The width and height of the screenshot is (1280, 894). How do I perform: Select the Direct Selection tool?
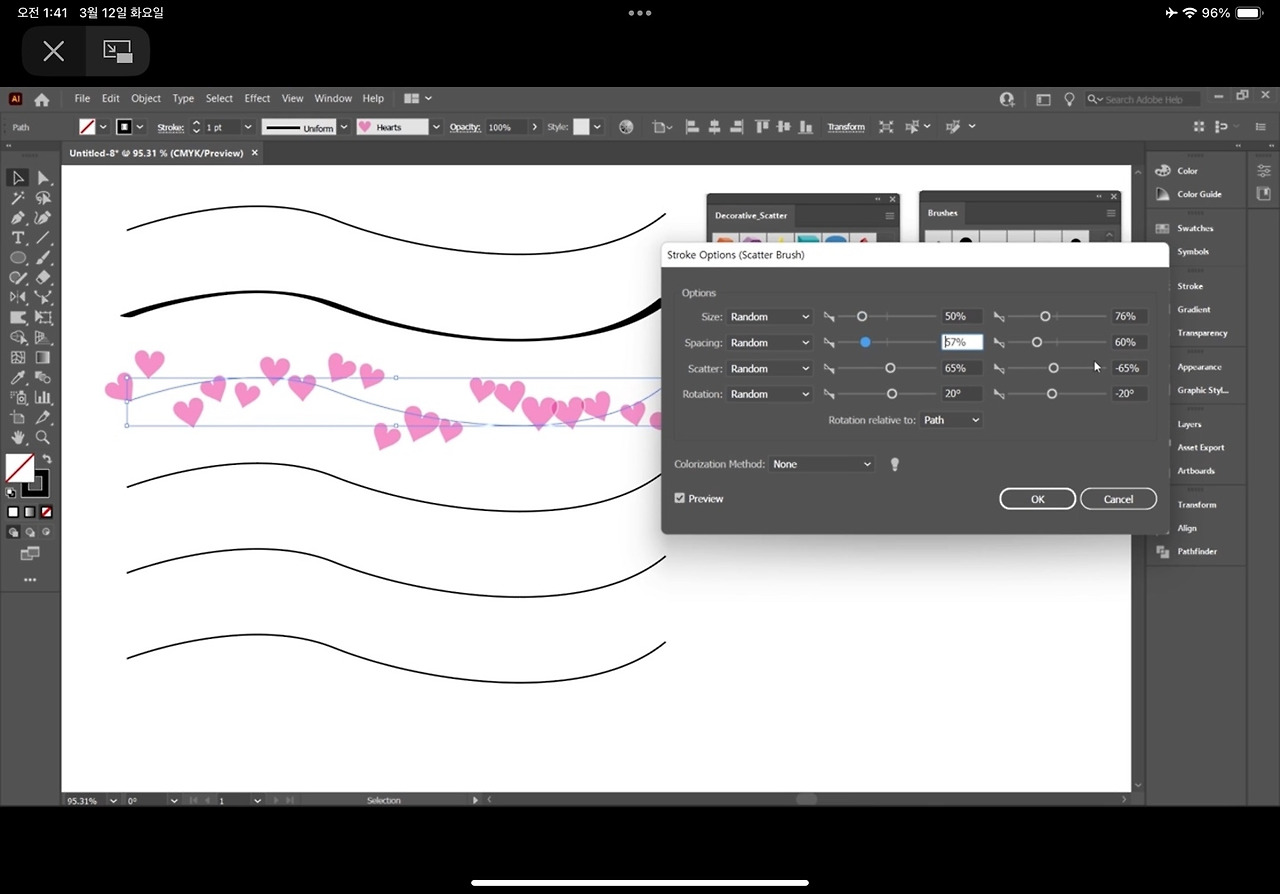pos(43,178)
